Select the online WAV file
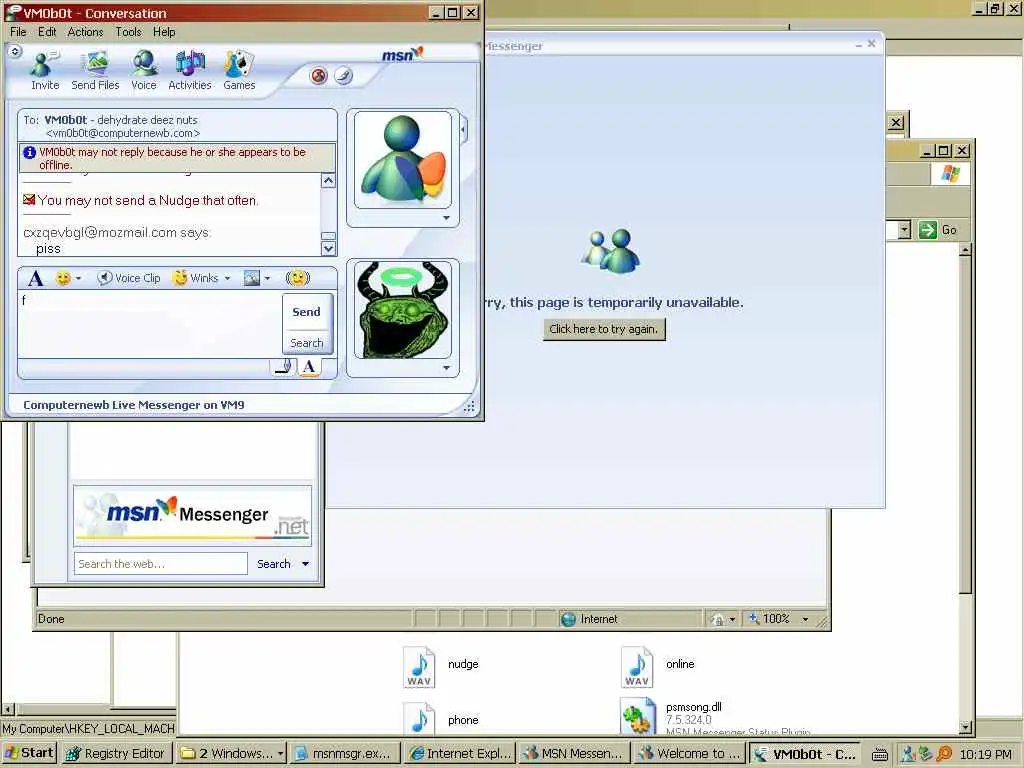 pyautogui.click(x=658, y=667)
